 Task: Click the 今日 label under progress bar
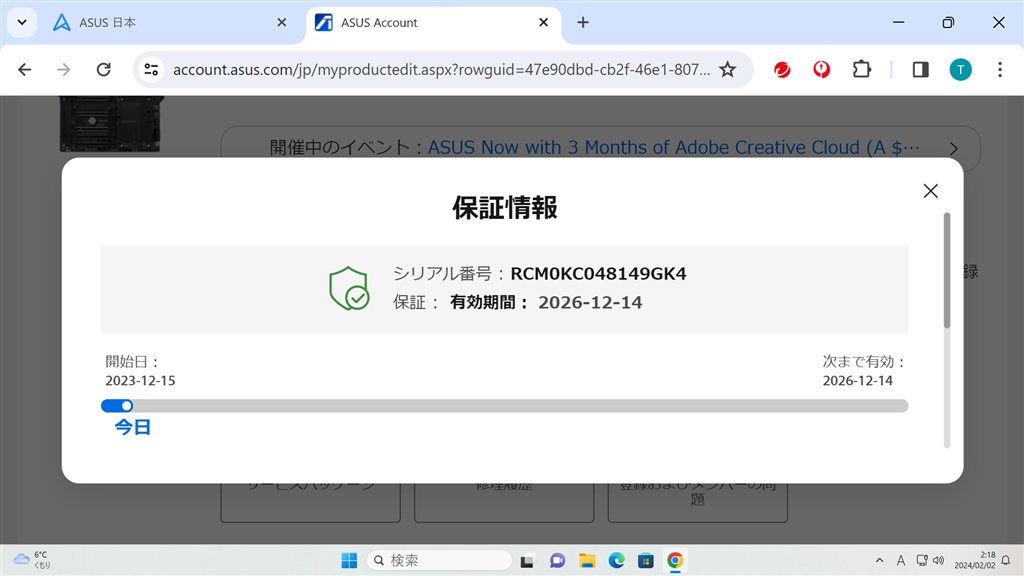[x=133, y=427]
